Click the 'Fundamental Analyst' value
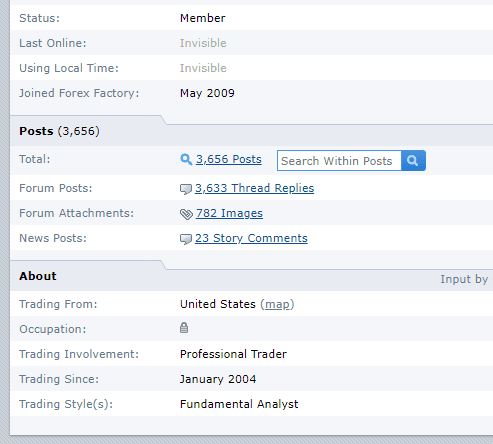 (x=239, y=404)
